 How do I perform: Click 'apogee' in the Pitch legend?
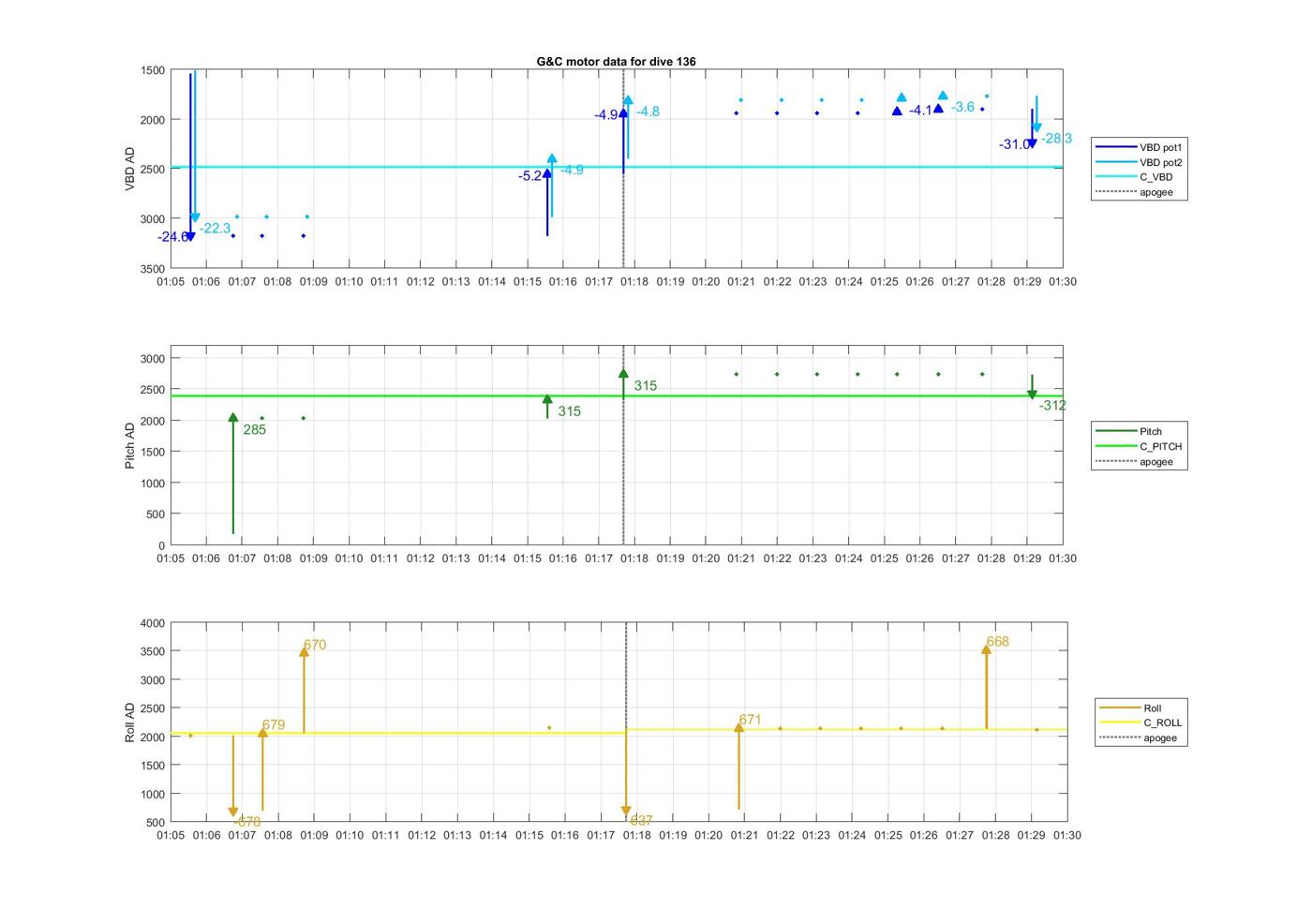pyautogui.click(x=1134, y=461)
